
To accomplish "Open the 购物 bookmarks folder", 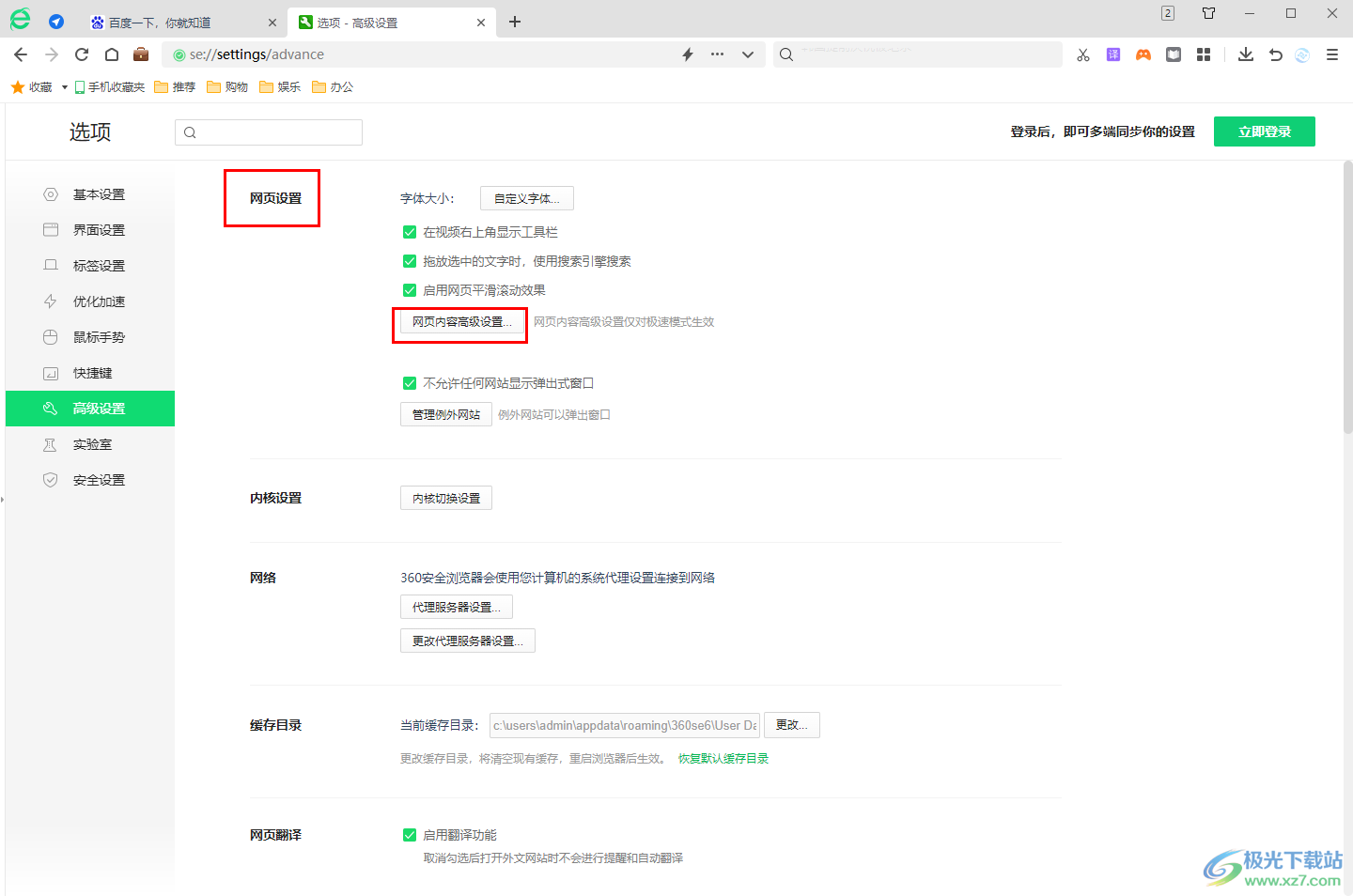I will click(x=228, y=86).
